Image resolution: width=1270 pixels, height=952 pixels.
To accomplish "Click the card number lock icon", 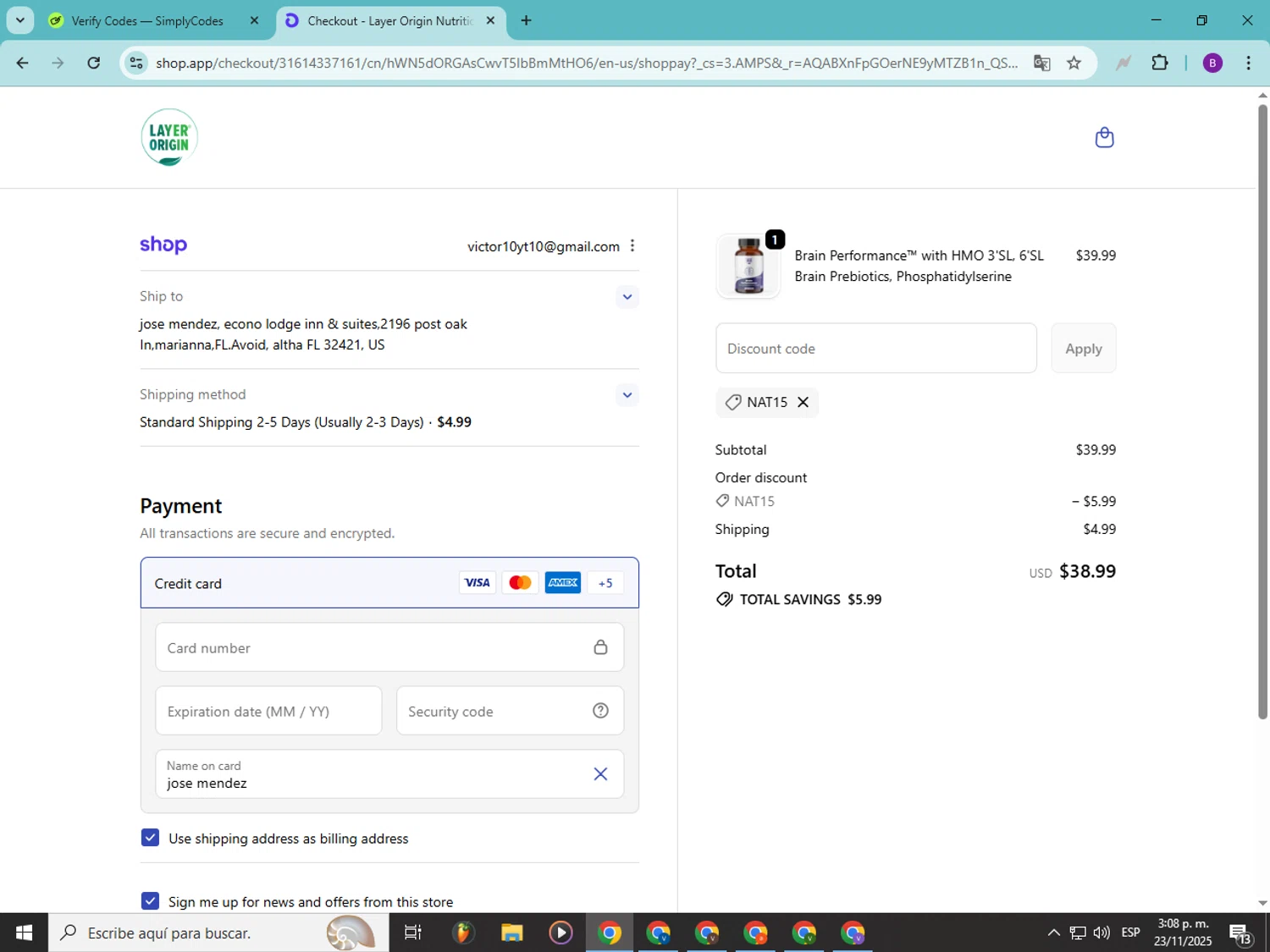I will (600, 647).
